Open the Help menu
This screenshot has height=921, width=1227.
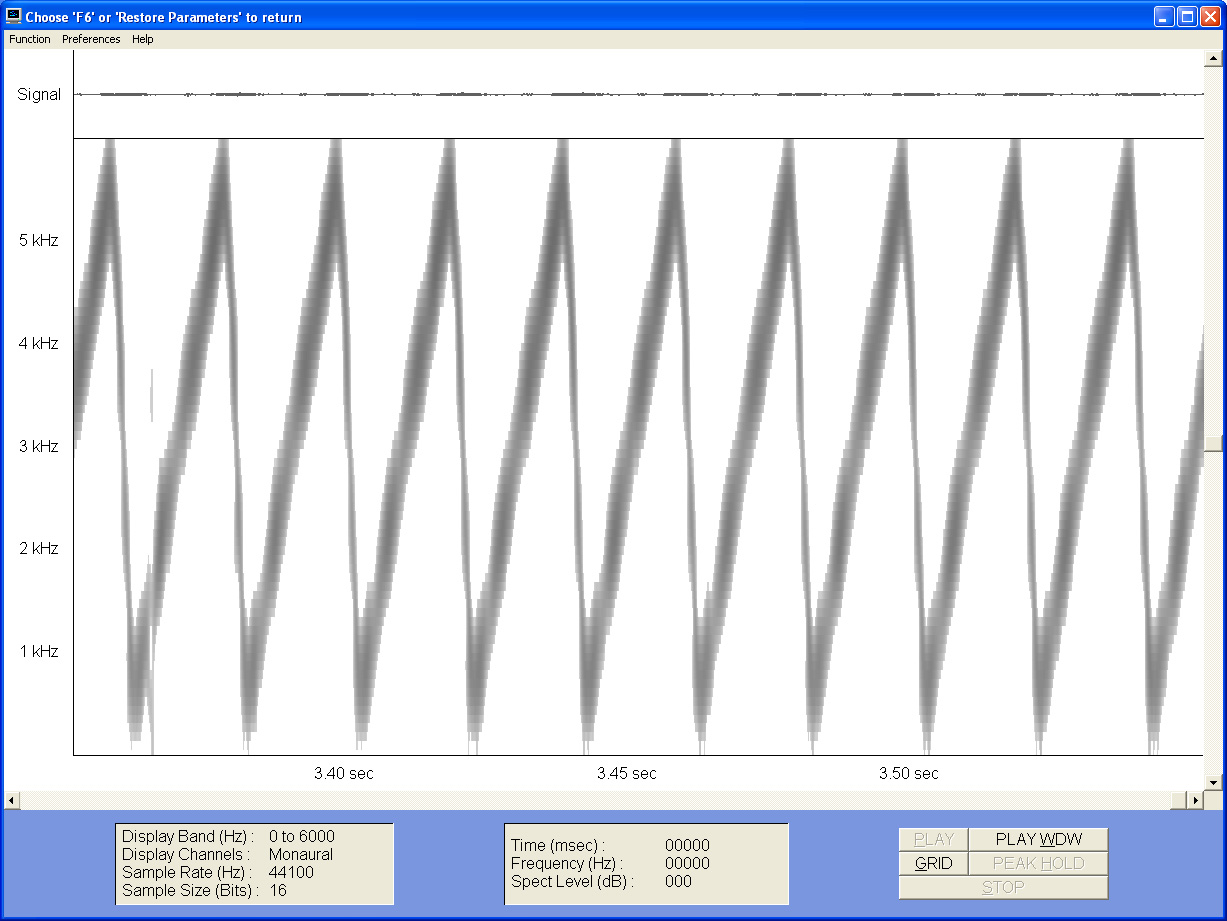tap(143, 39)
